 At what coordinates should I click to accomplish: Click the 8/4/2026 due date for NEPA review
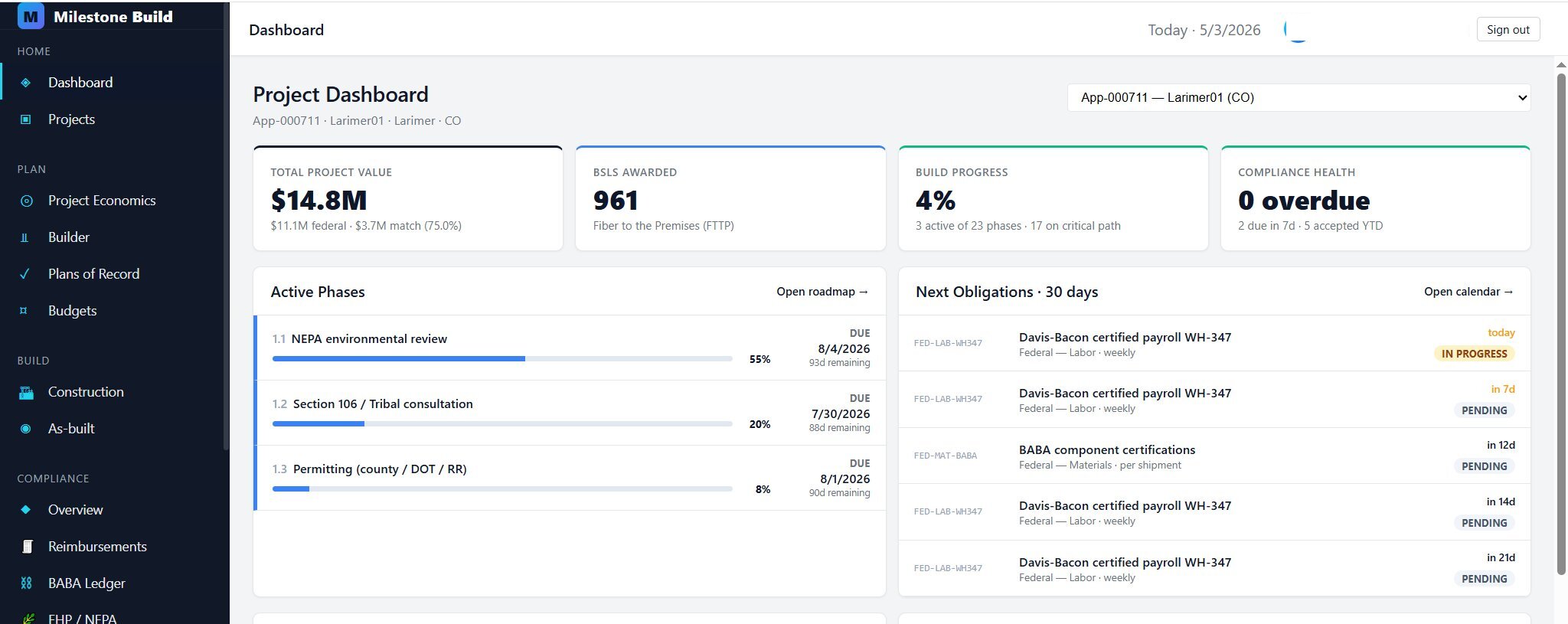pos(844,348)
